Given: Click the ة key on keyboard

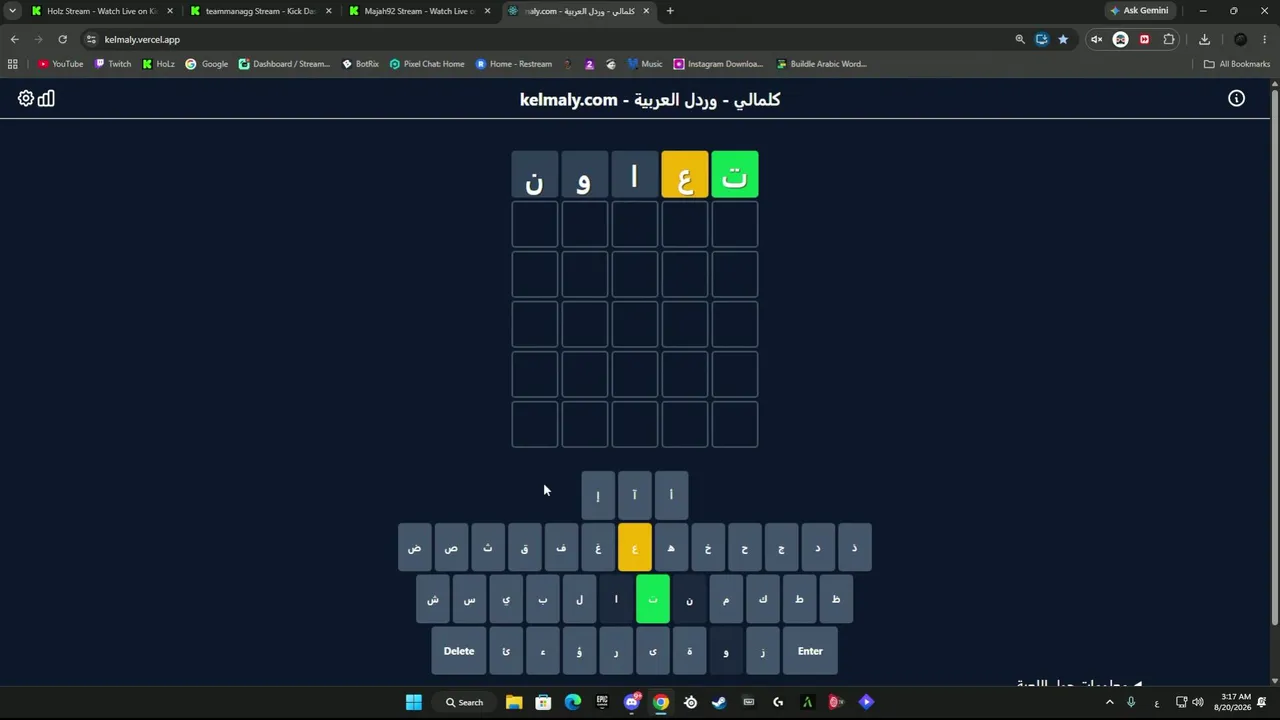Looking at the screenshot, I should point(689,651).
